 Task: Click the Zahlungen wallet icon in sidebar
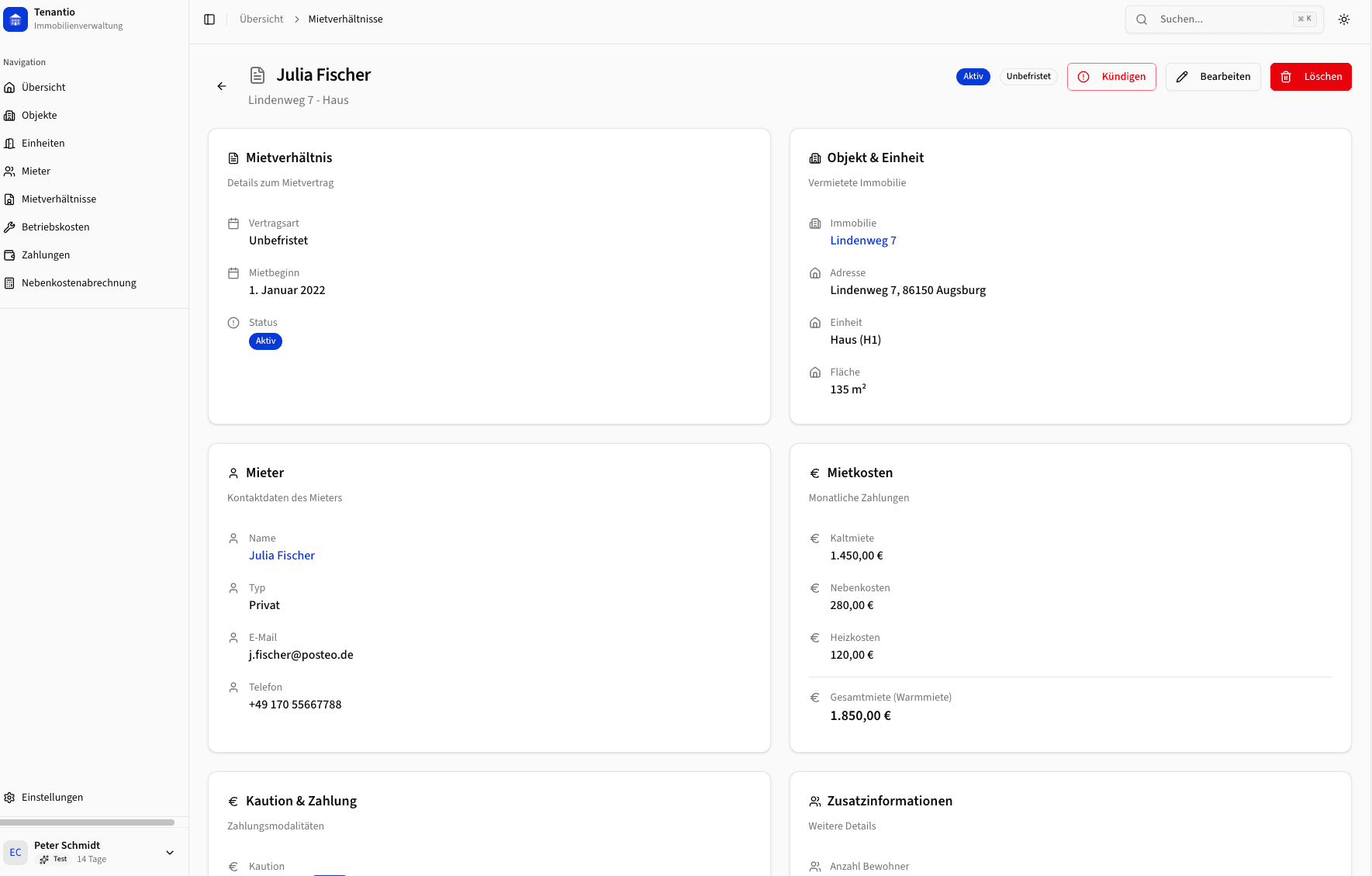[x=9, y=255]
